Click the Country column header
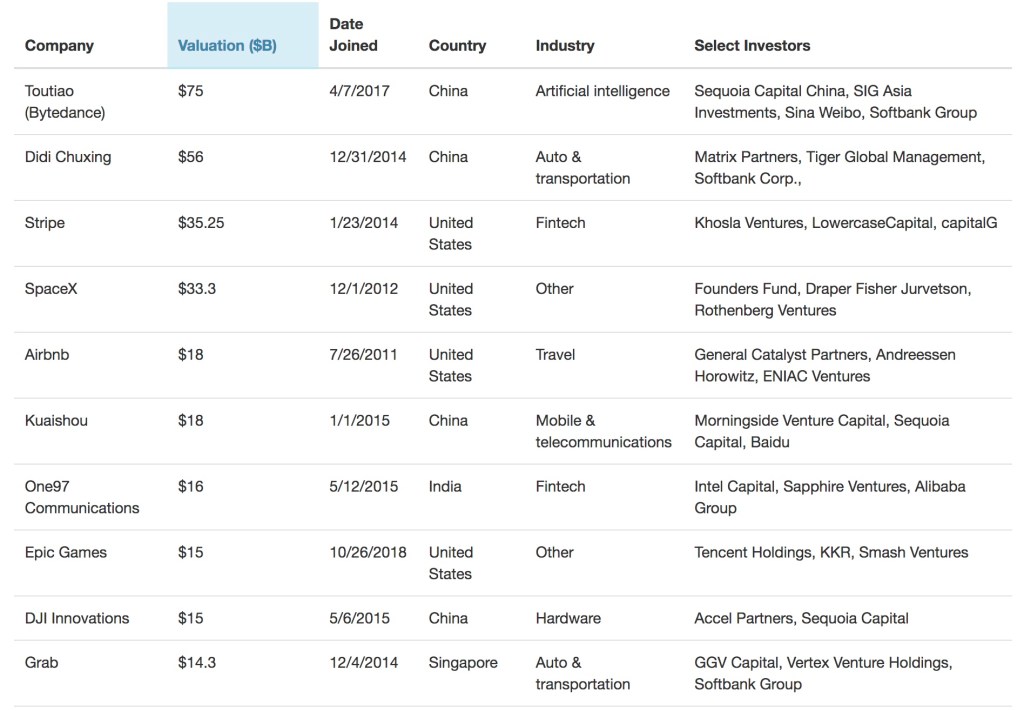Image resolution: width=1024 pixels, height=711 pixels. 457,46
